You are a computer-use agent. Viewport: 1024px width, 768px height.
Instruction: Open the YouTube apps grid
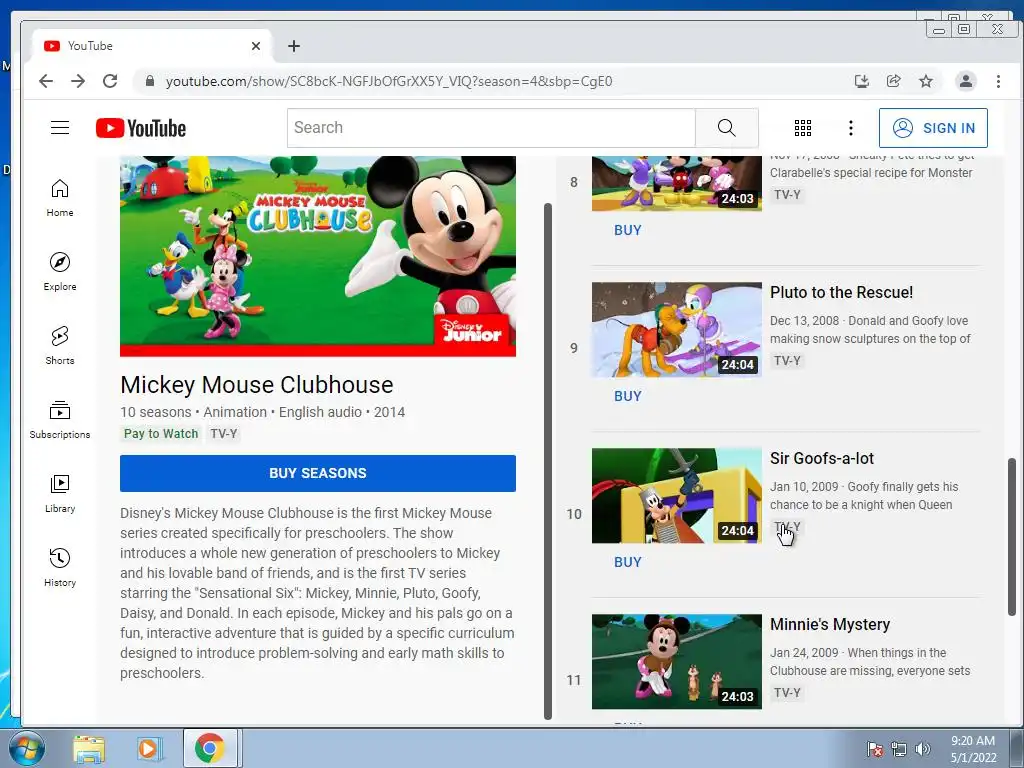803,128
